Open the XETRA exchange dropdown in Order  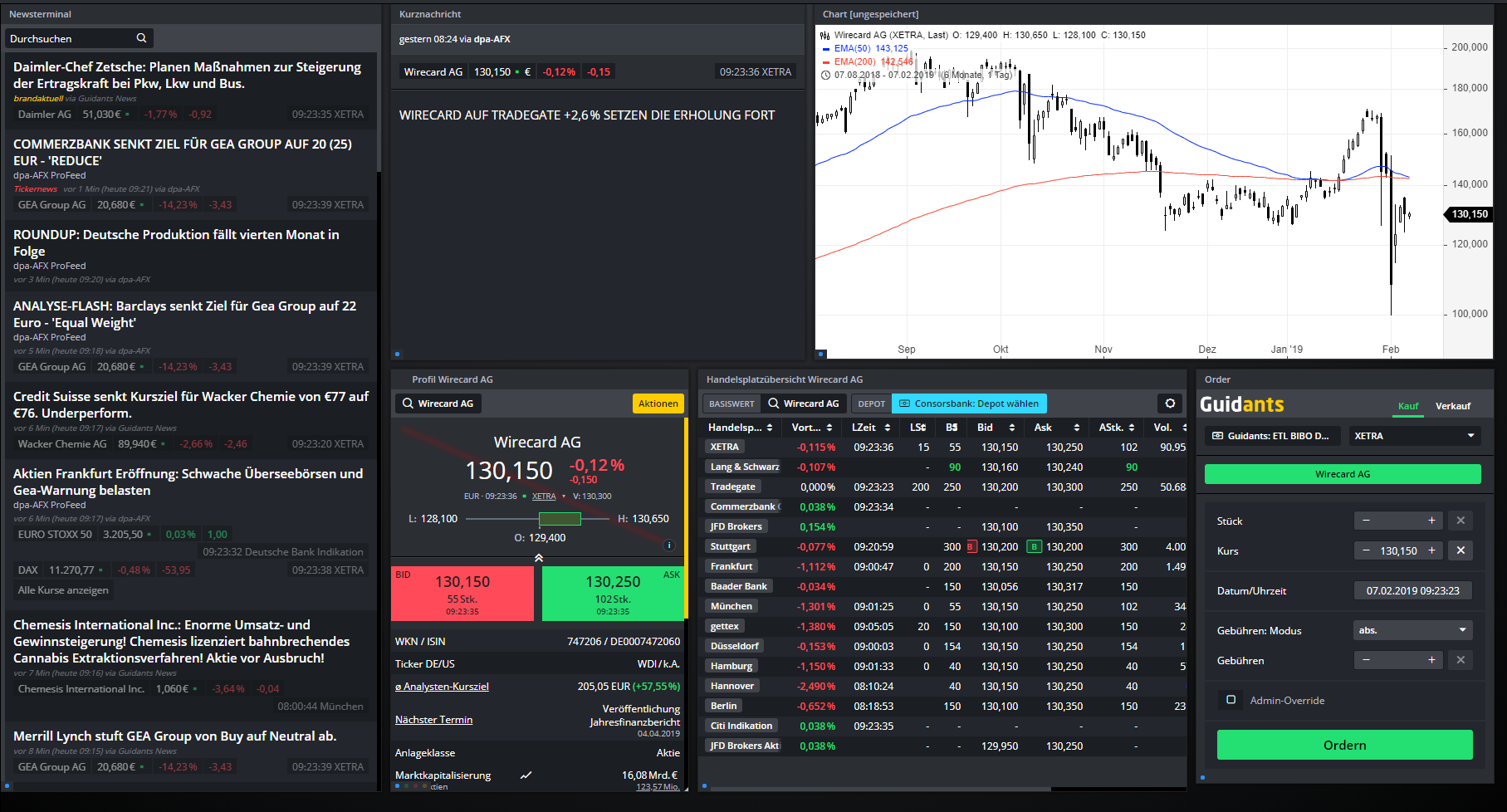tap(1414, 436)
